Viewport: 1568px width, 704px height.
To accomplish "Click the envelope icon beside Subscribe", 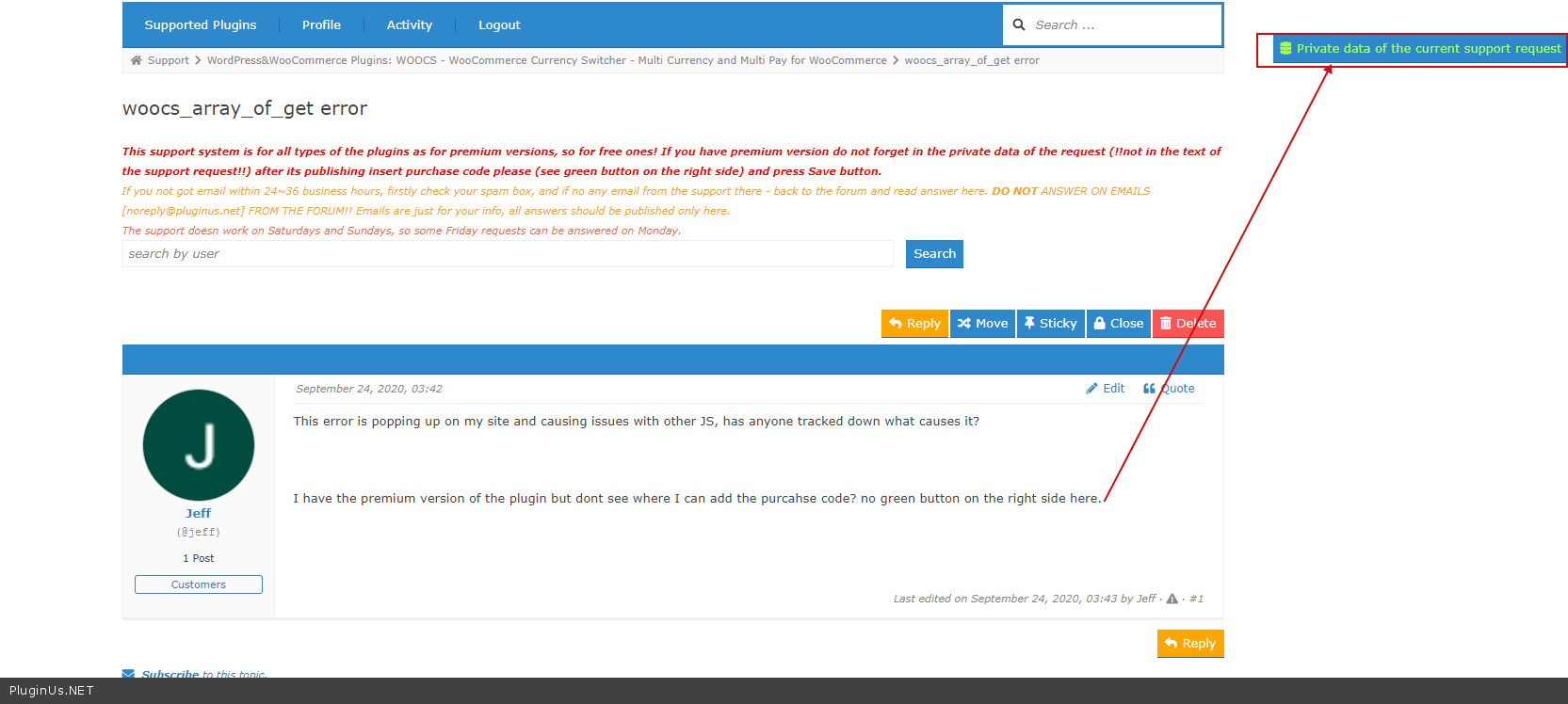I will (x=129, y=674).
